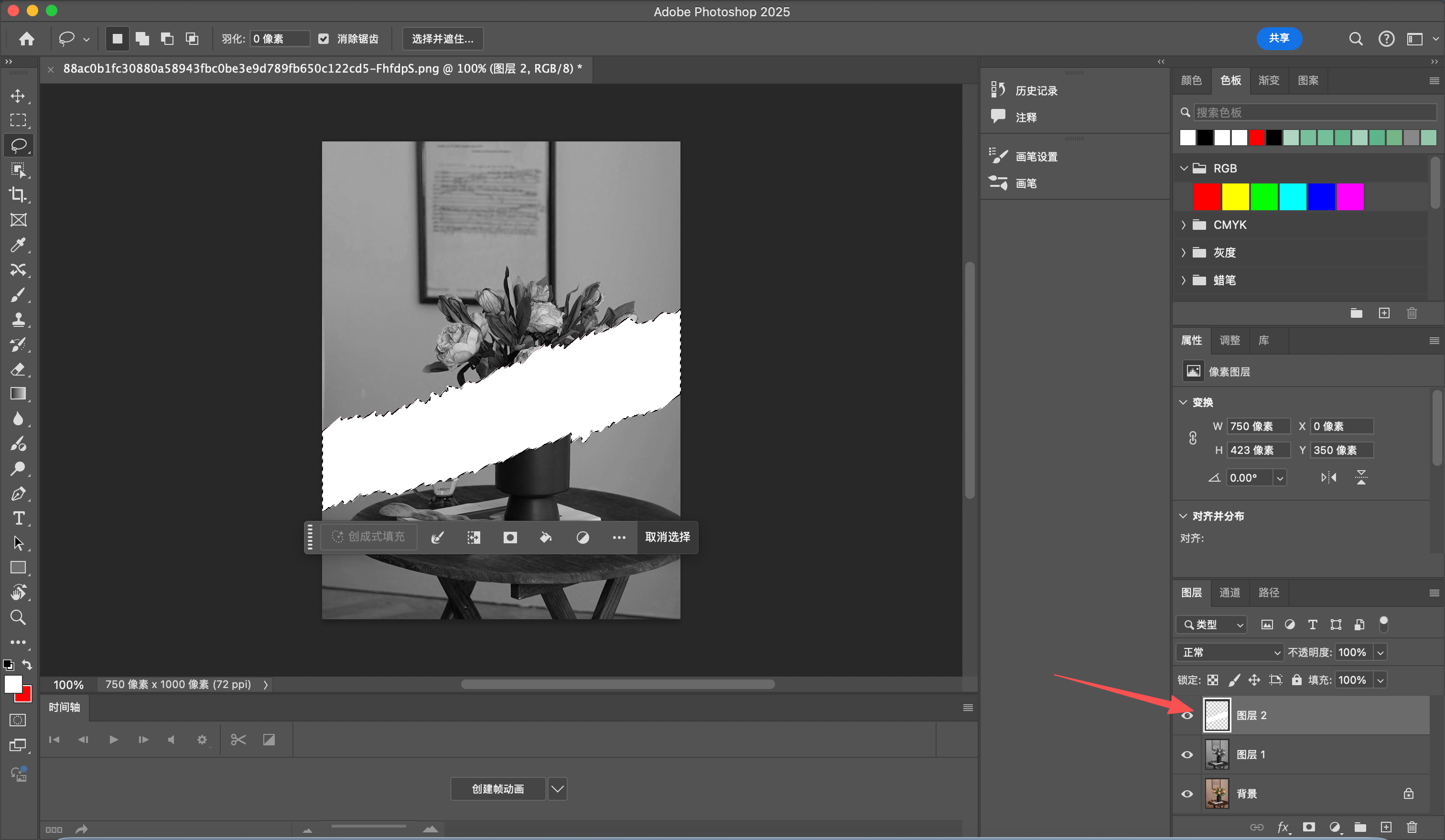Delete layer with trash icon in layers panel
The height and width of the screenshot is (840, 1445).
click(1412, 827)
